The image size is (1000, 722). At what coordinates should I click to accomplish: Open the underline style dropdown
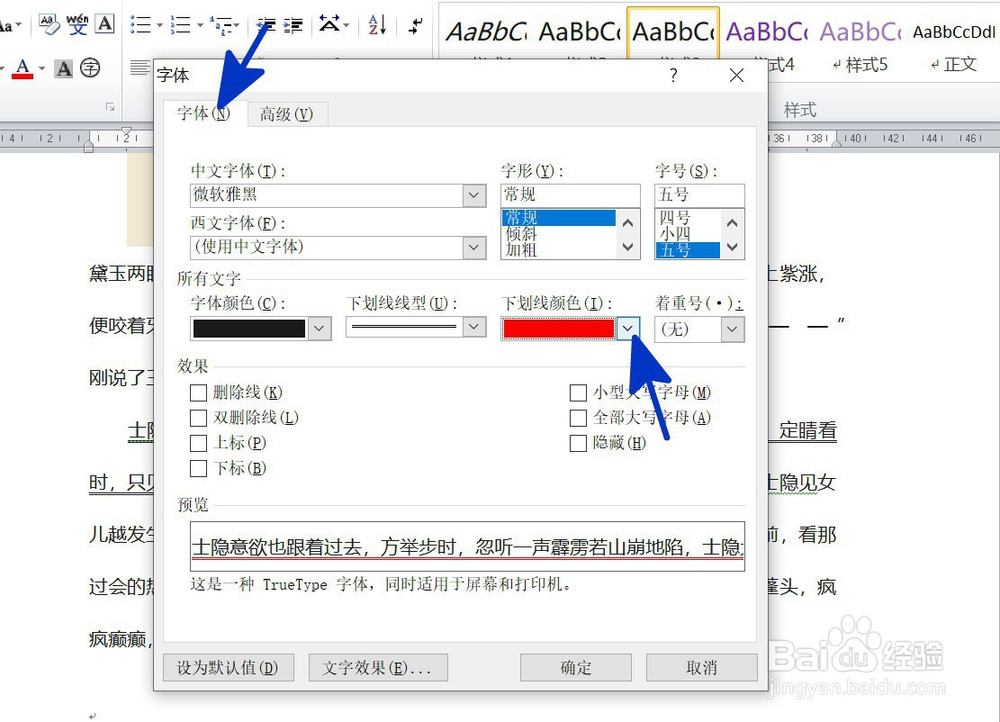pyautogui.click(x=472, y=327)
